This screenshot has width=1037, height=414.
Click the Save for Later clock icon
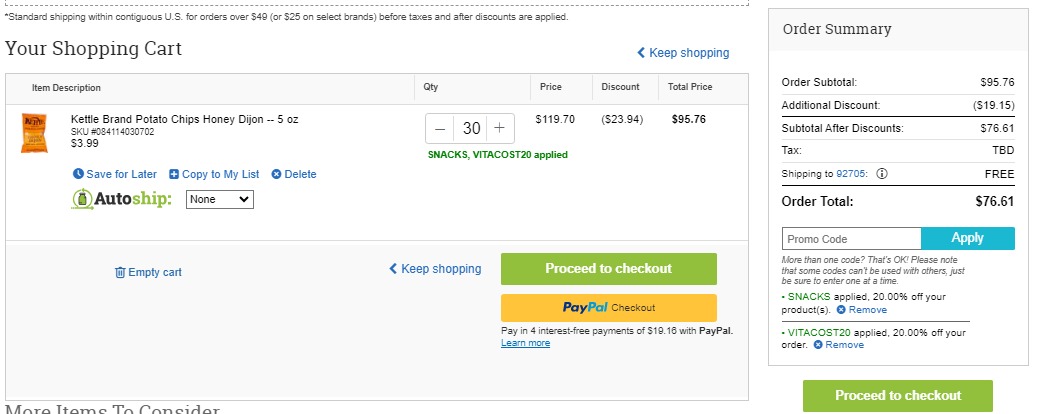[78, 174]
